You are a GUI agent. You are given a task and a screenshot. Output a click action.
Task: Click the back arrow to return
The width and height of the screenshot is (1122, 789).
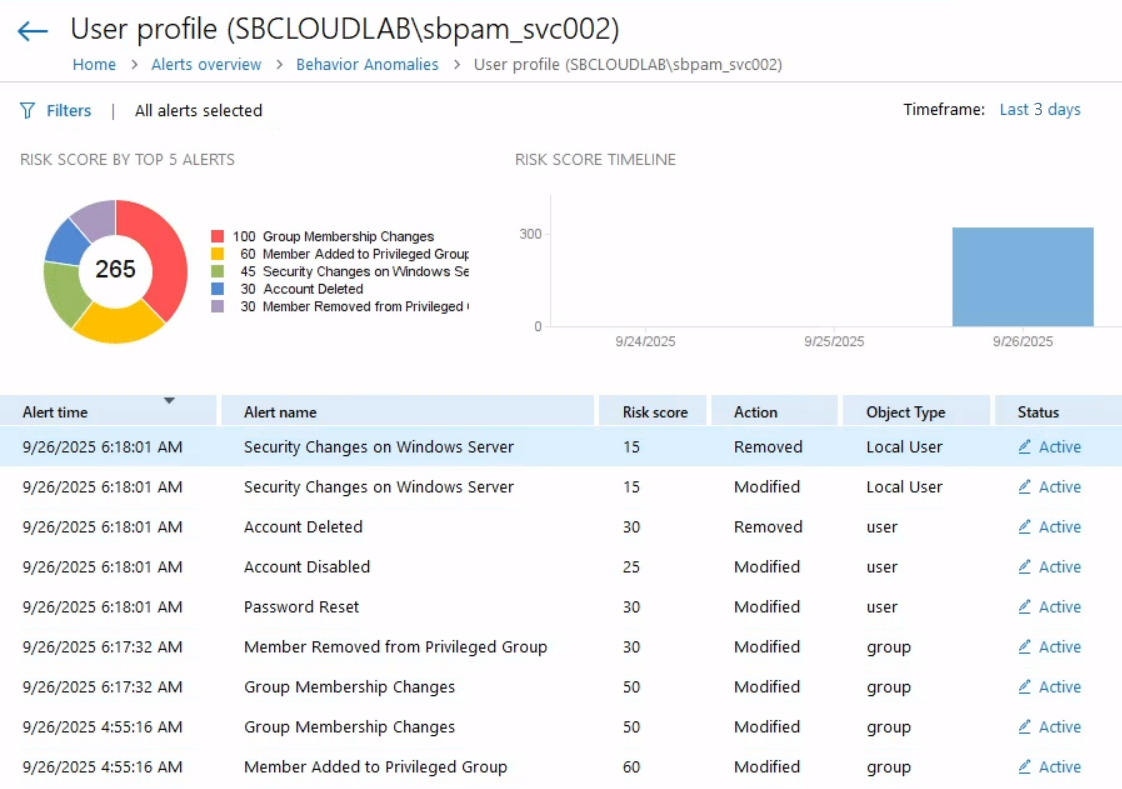click(31, 31)
